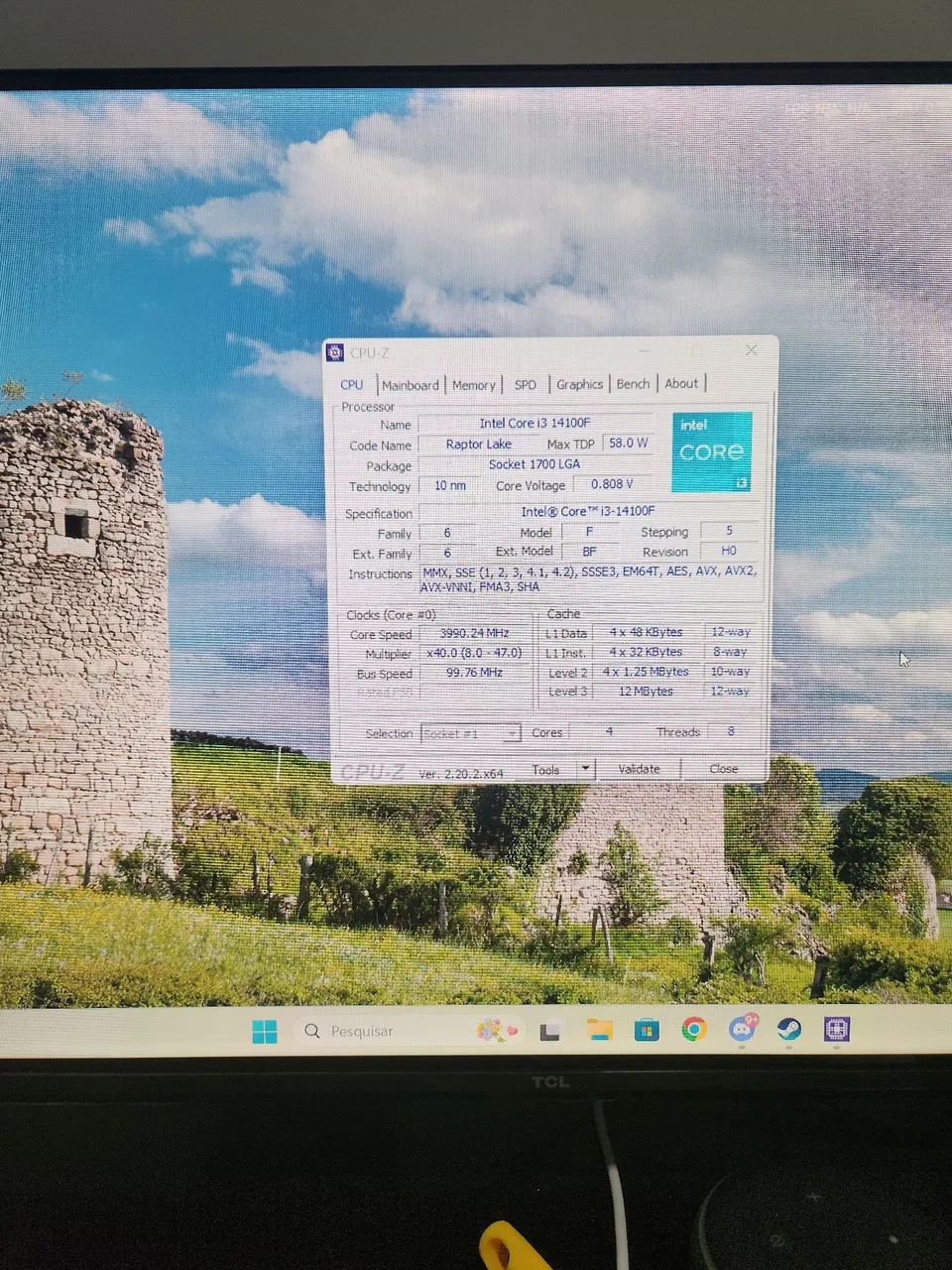The width and height of the screenshot is (952, 1270).
Task: Open Task View on the taskbar
Action: (x=551, y=1030)
